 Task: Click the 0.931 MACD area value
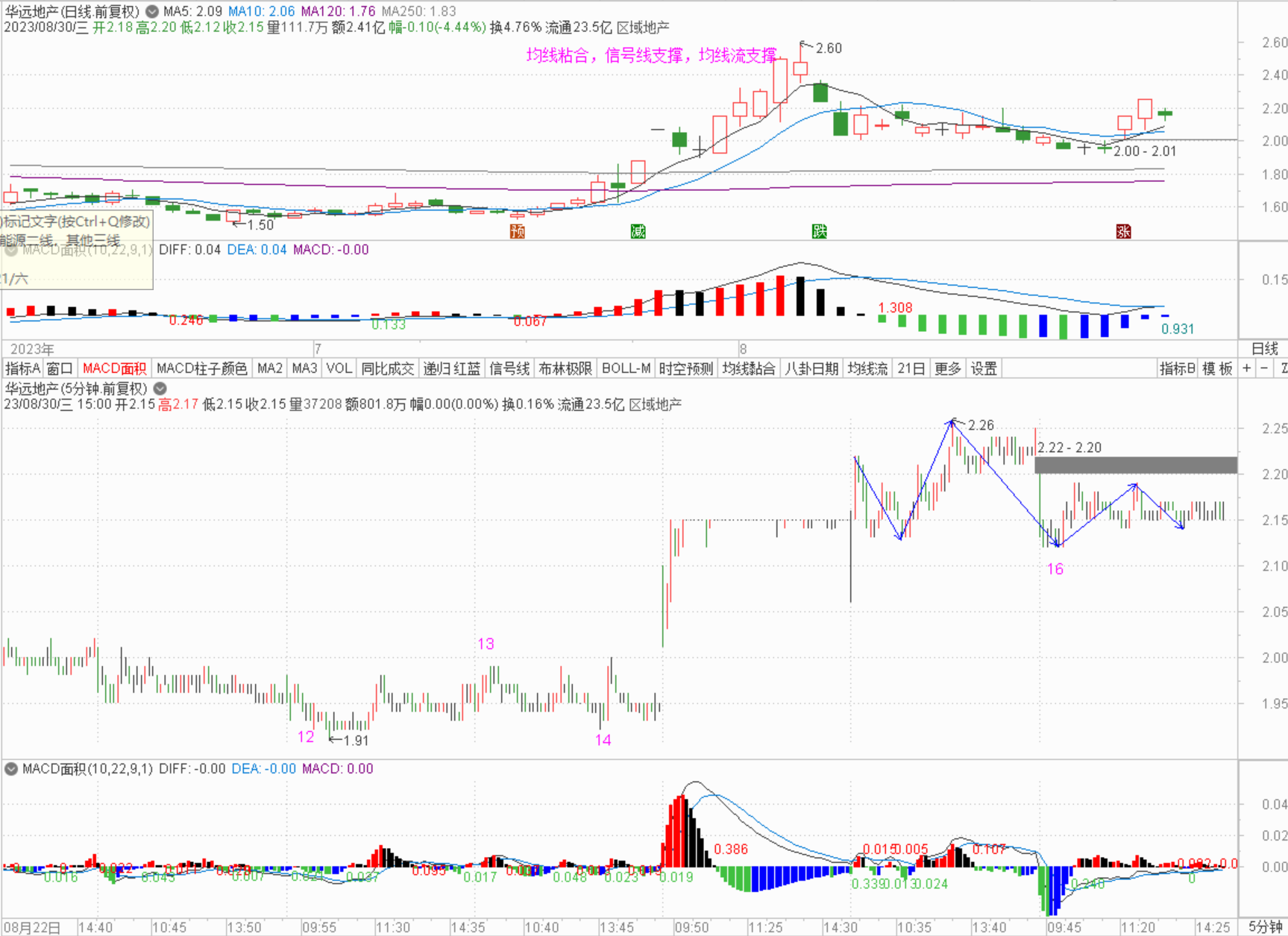1178,329
